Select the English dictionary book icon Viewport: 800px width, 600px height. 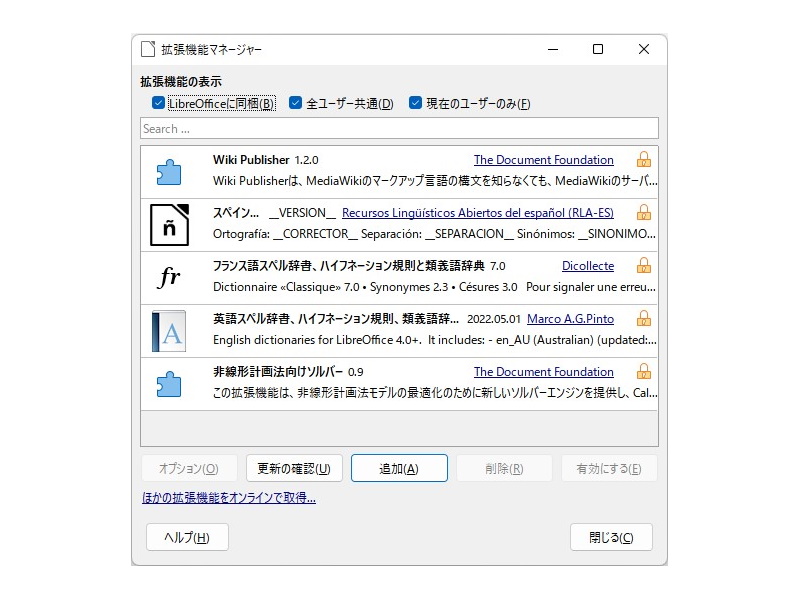pos(169,331)
